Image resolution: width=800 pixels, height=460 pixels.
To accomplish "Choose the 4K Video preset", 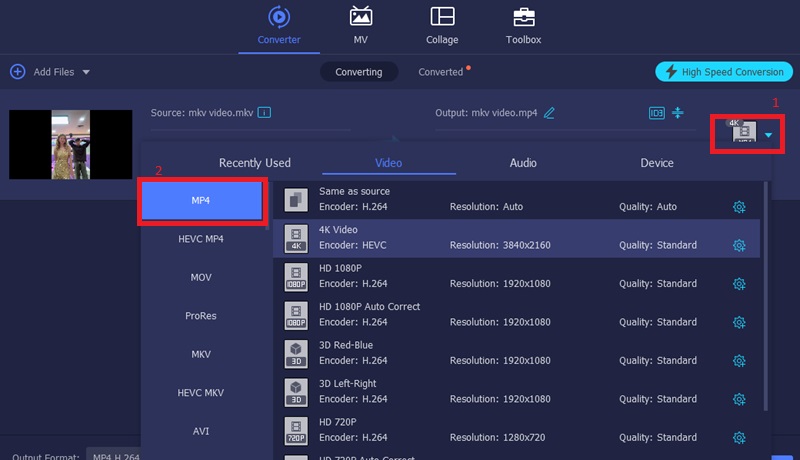I will 516,238.
